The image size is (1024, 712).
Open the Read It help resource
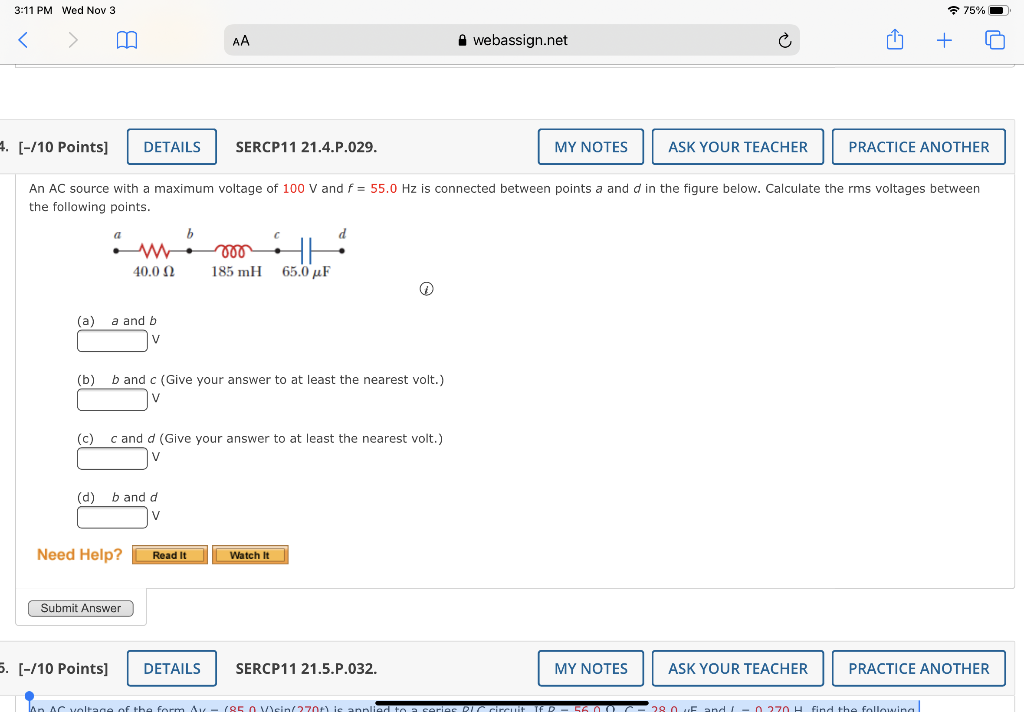coord(169,554)
